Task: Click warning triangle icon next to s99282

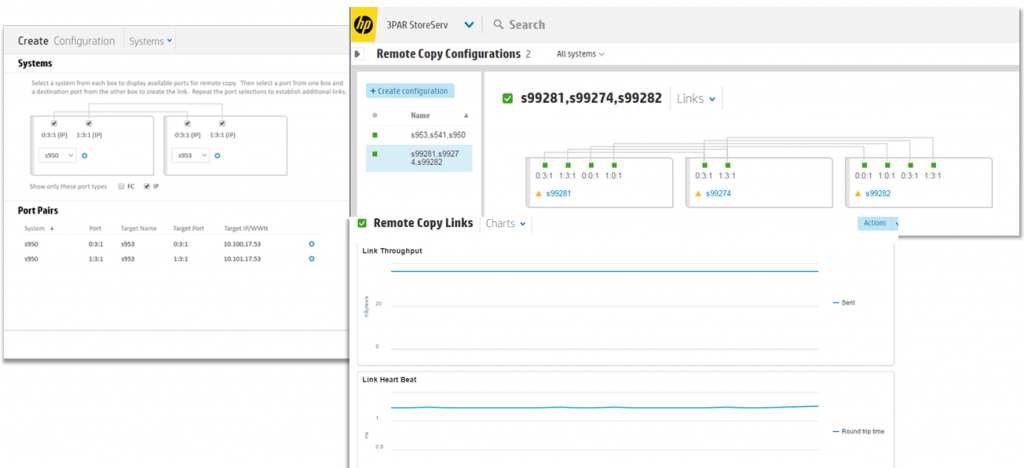Action: (x=858, y=194)
